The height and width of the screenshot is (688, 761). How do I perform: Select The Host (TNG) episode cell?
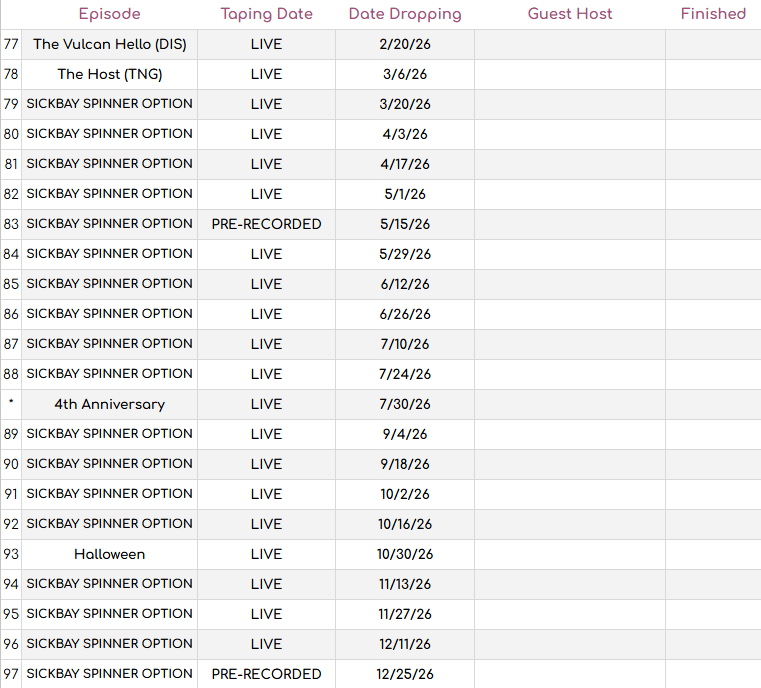pyautogui.click(x=109, y=74)
